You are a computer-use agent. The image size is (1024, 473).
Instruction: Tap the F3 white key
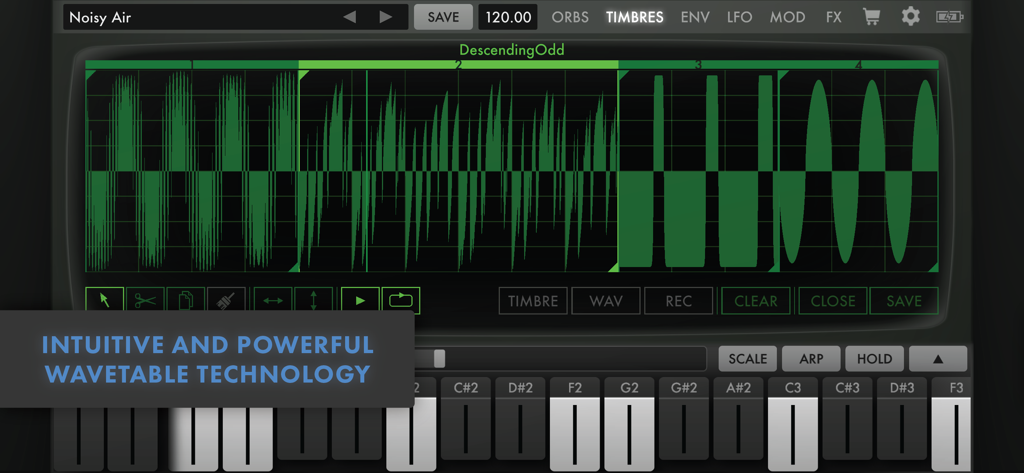(951, 425)
